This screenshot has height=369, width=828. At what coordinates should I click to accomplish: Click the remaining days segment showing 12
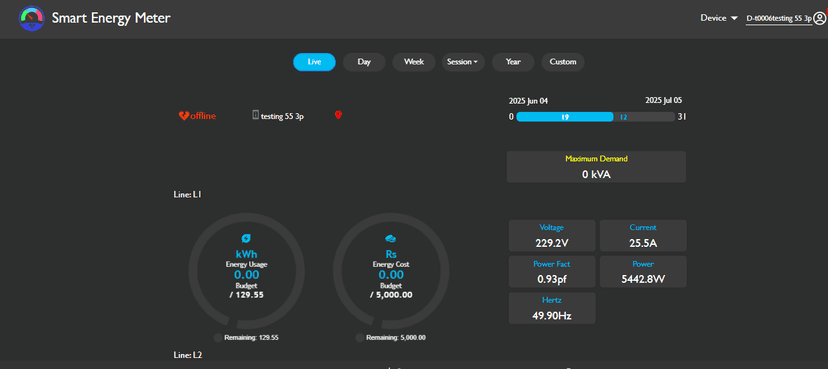644,117
